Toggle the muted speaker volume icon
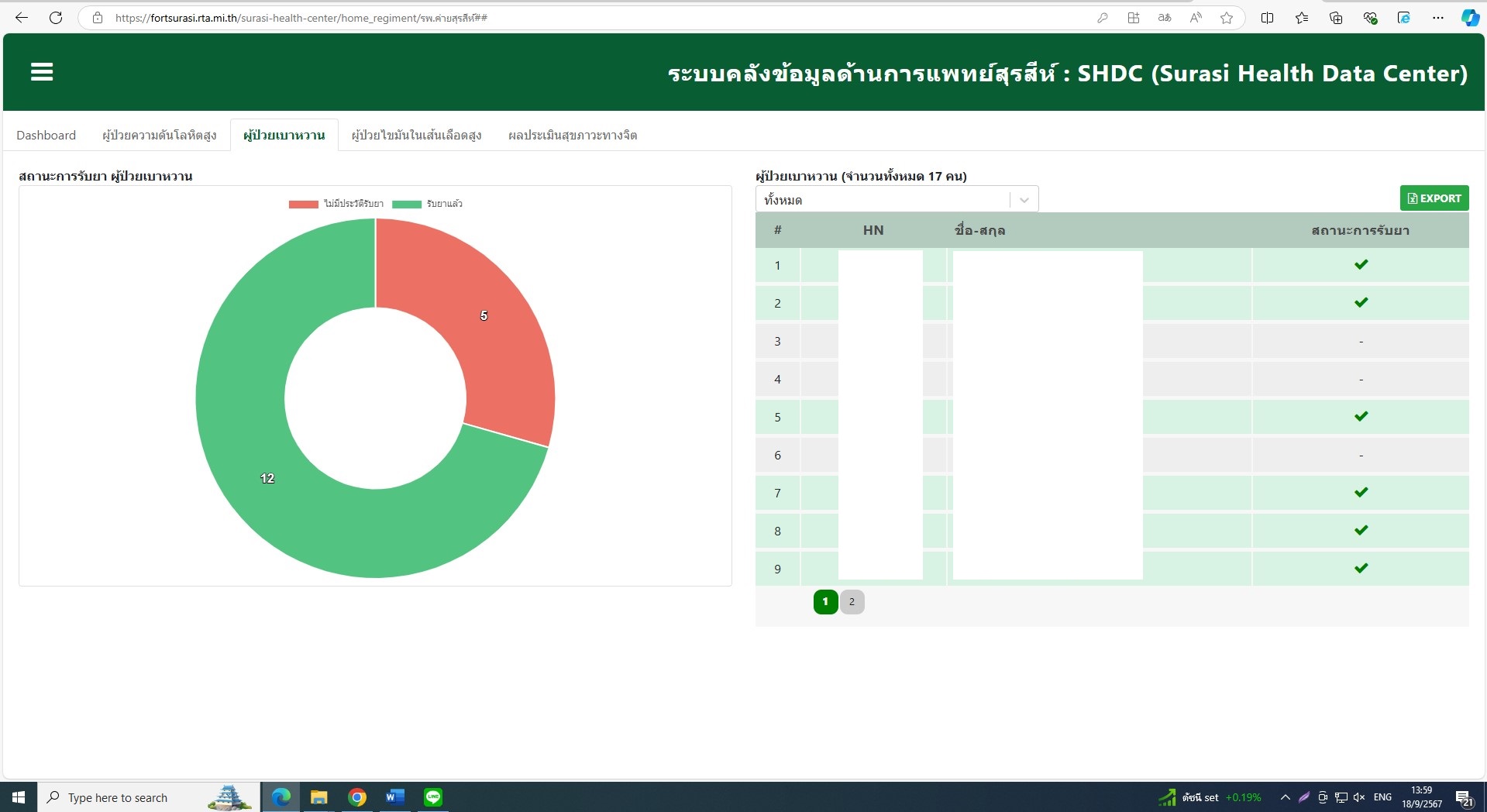1487x812 pixels. 1358,797
